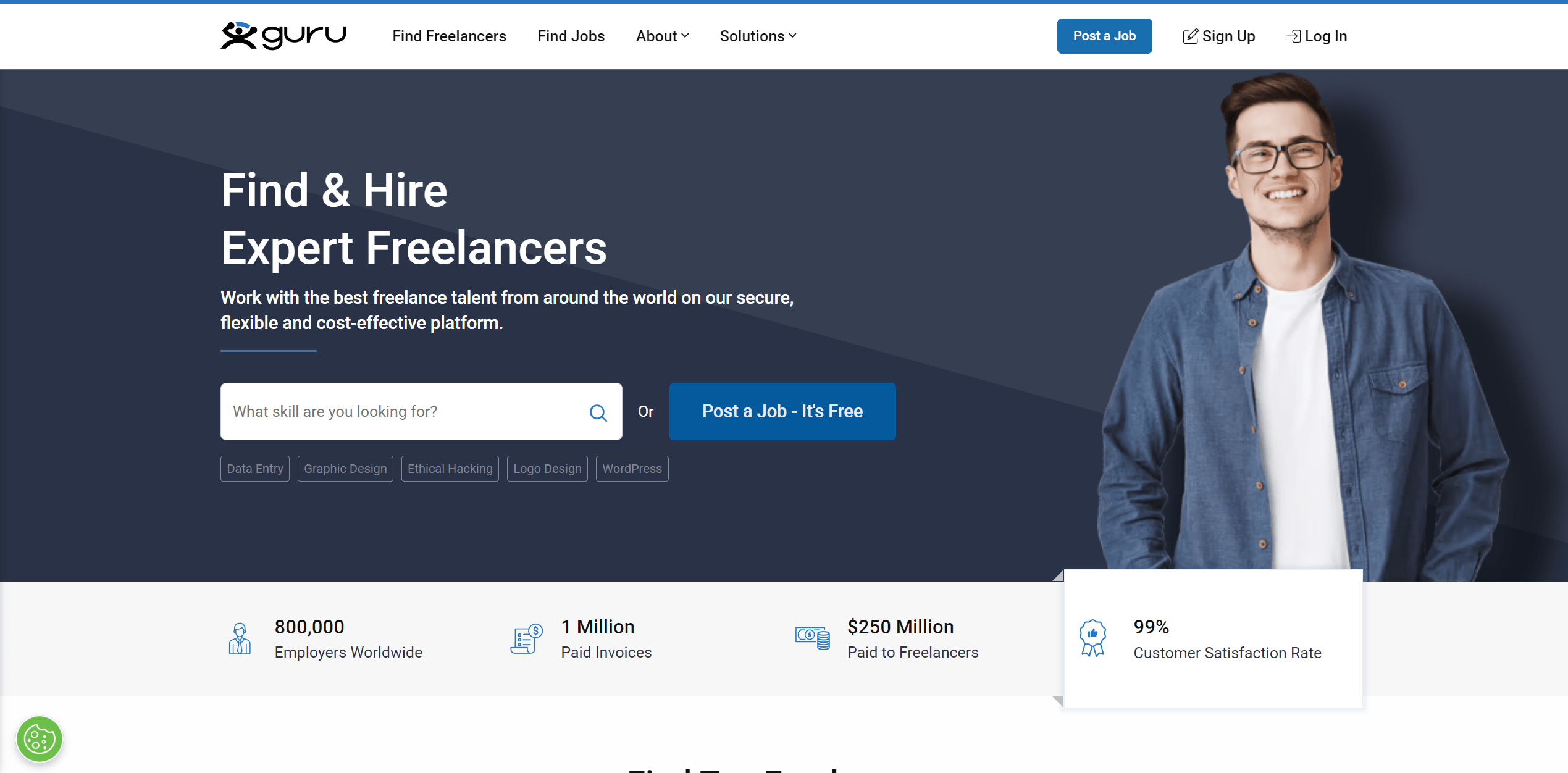Image resolution: width=1568 pixels, height=773 pixels.
Task: Click the Guru logo icon
Action: (x=238, y=35)
